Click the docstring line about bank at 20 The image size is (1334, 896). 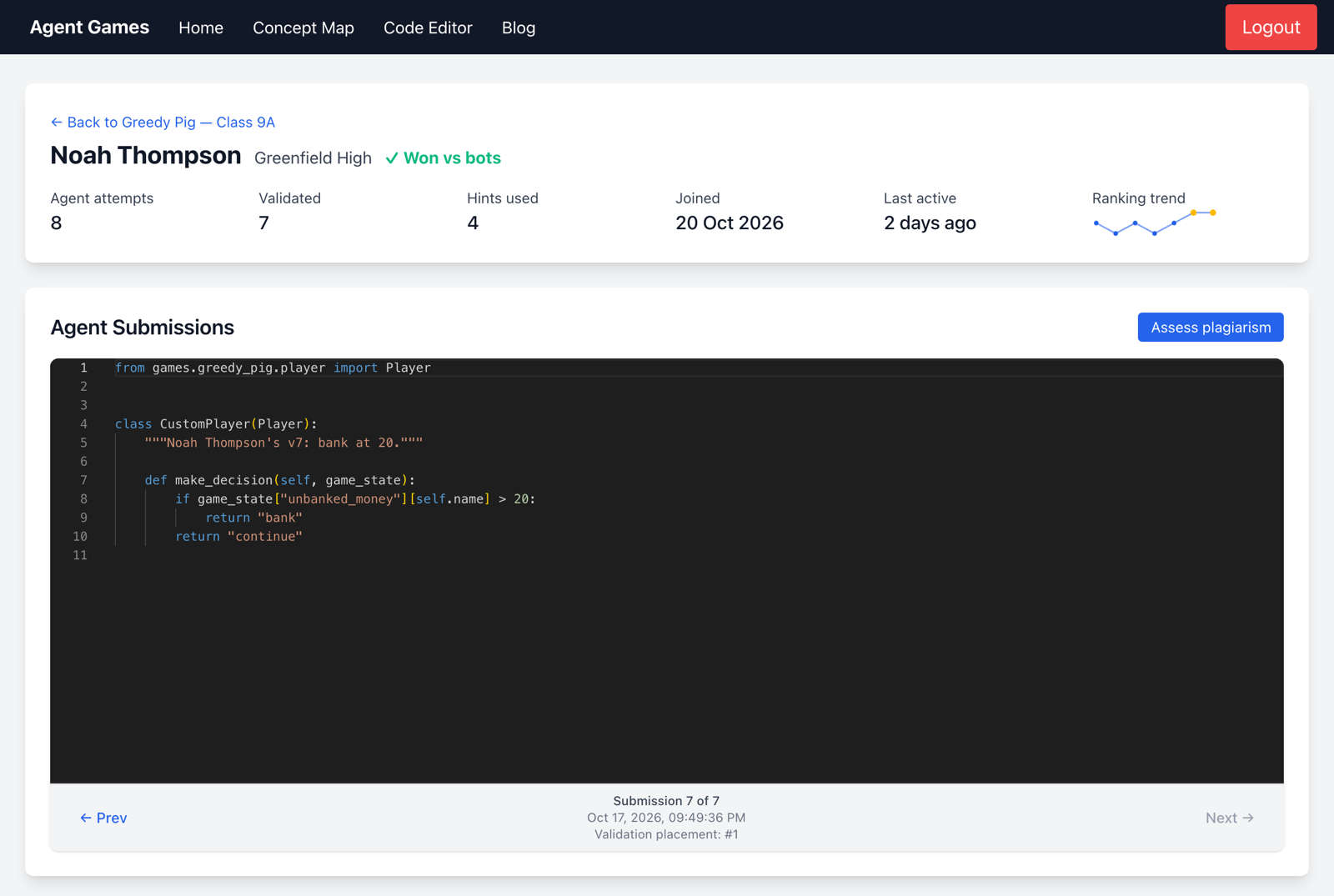click(283, 443)
